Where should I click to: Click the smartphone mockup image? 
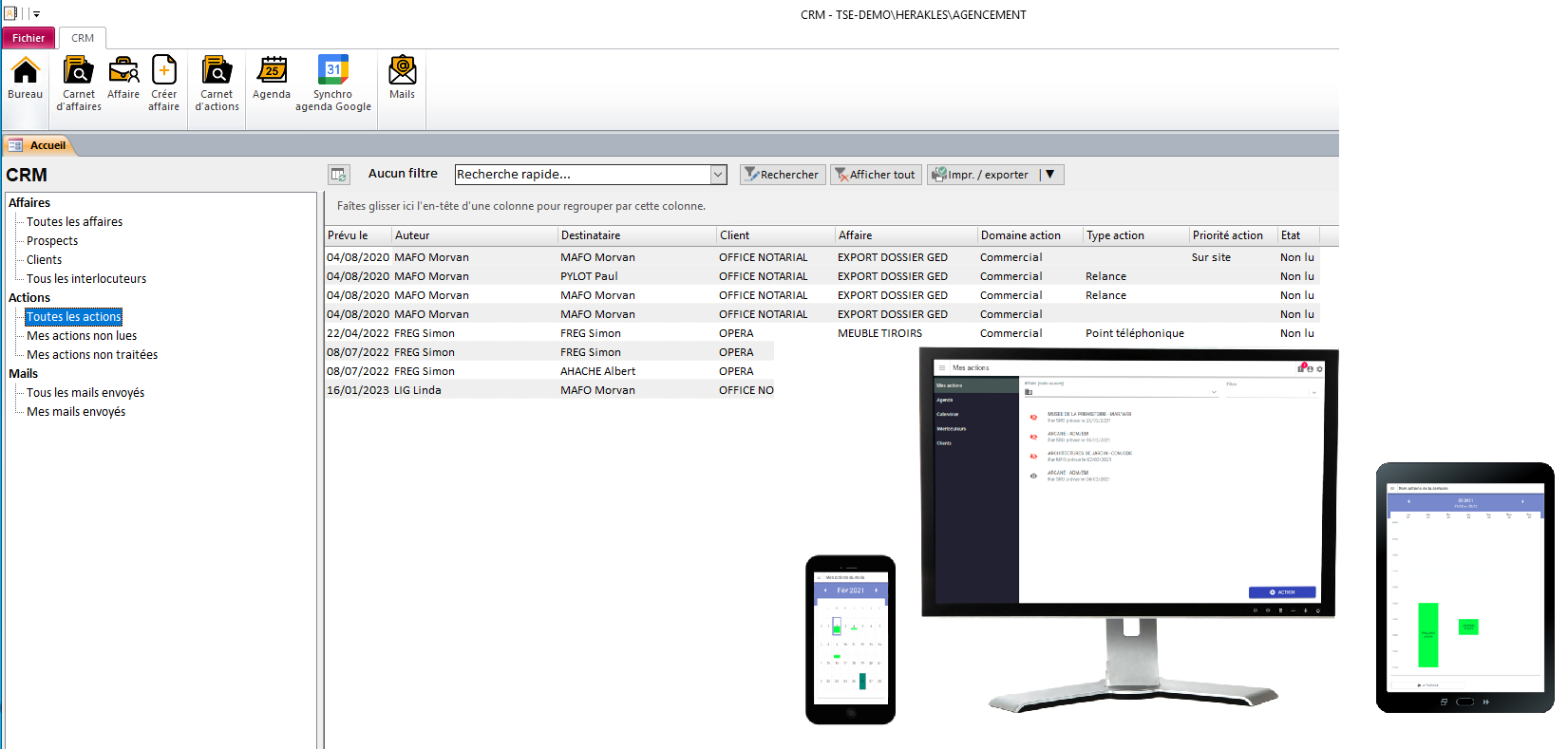(850, 640)
